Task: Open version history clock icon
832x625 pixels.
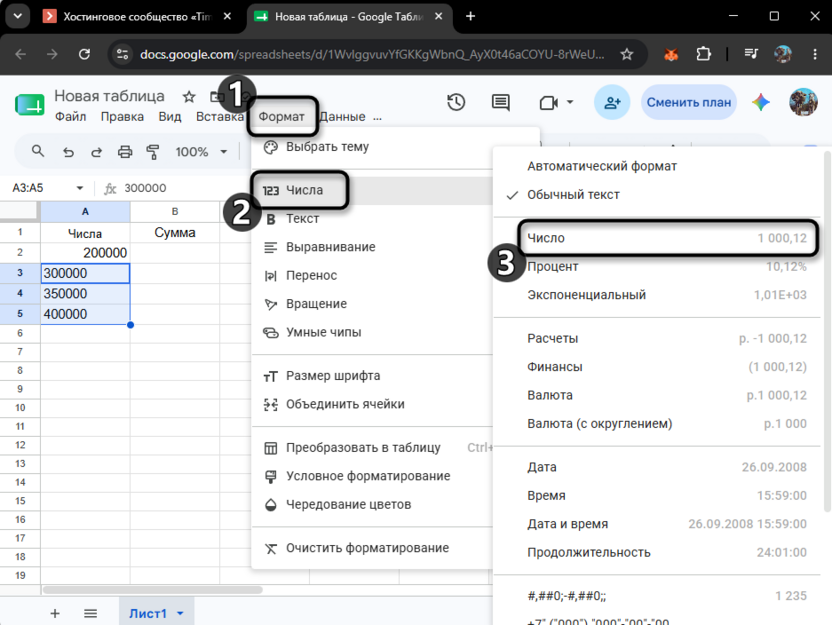Action: pos(456,102)
